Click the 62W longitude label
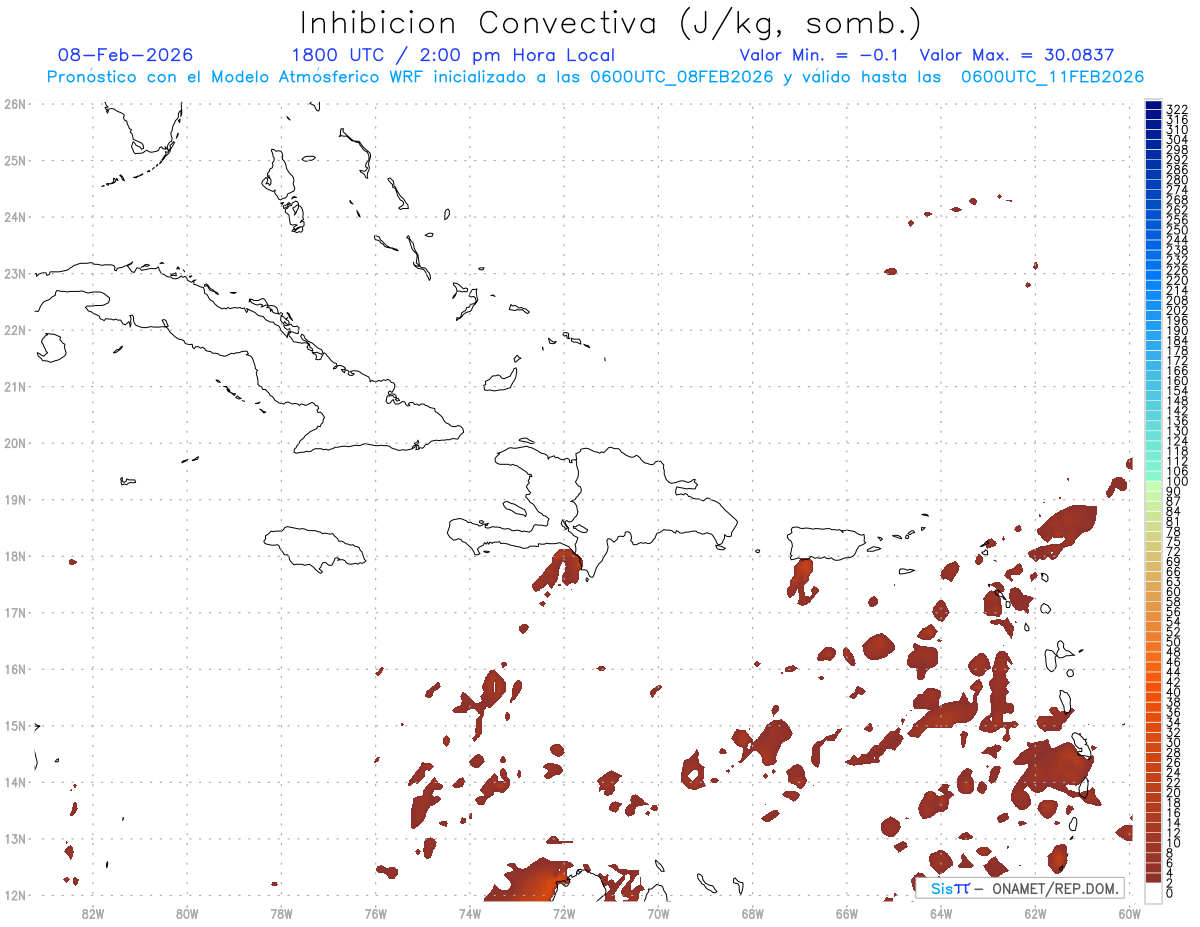 pos(1035,912)
